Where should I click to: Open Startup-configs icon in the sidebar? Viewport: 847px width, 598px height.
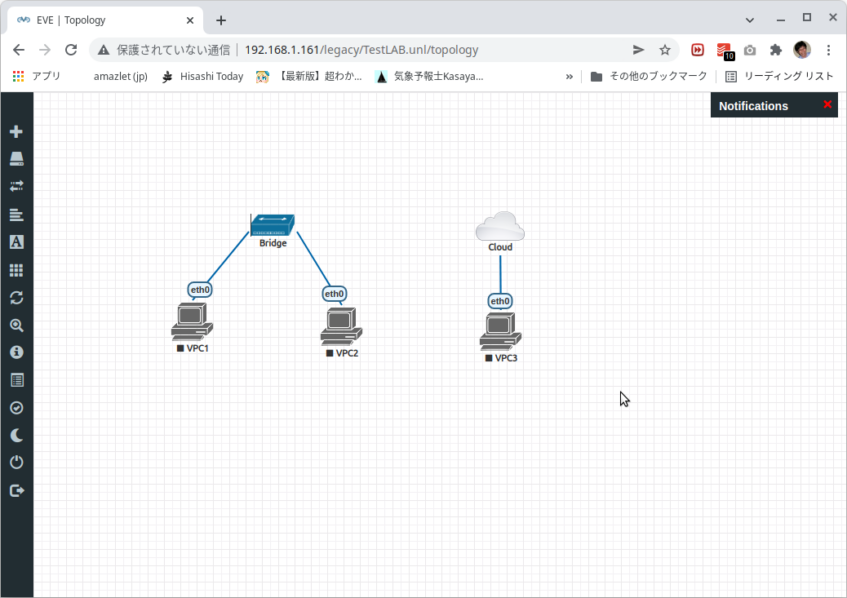(16, 214)
